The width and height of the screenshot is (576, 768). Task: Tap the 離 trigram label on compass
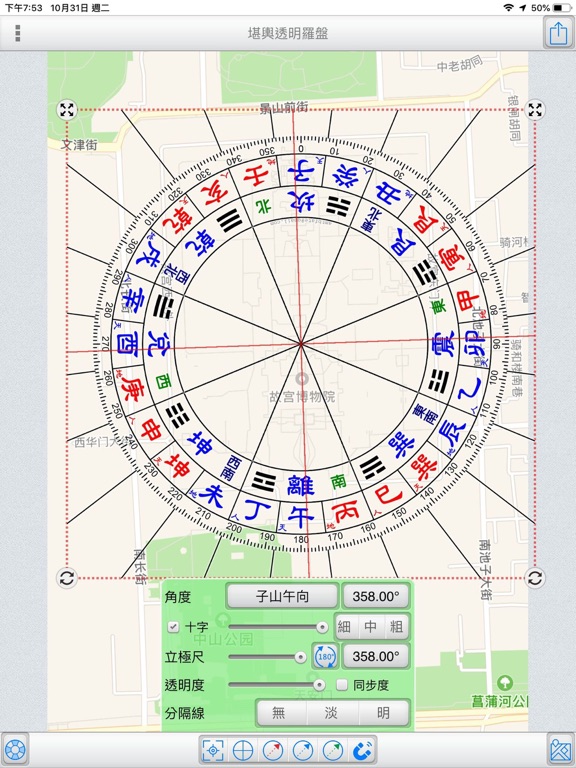point(300,485)
